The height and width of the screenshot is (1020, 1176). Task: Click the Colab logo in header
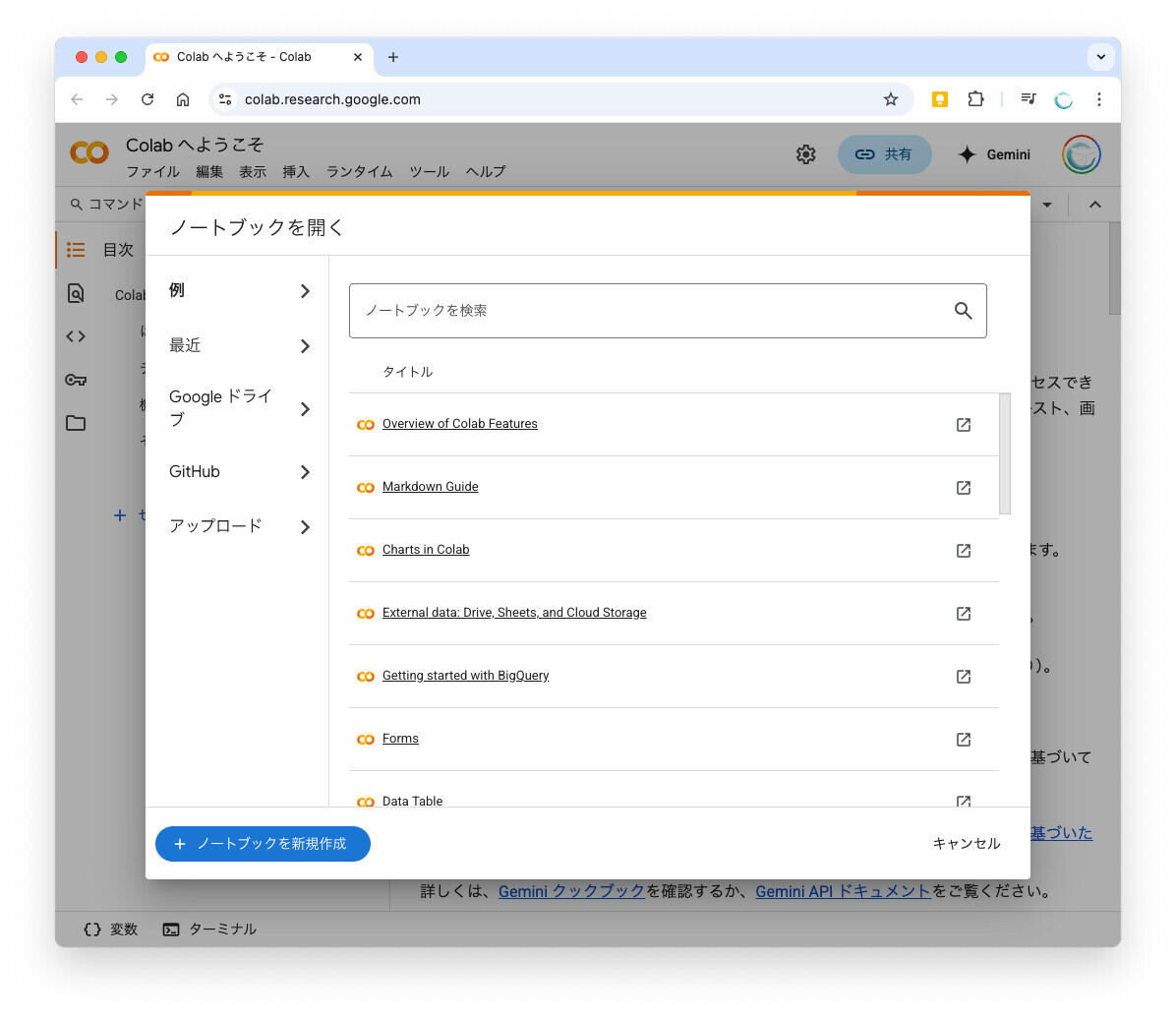click(89, 152)
